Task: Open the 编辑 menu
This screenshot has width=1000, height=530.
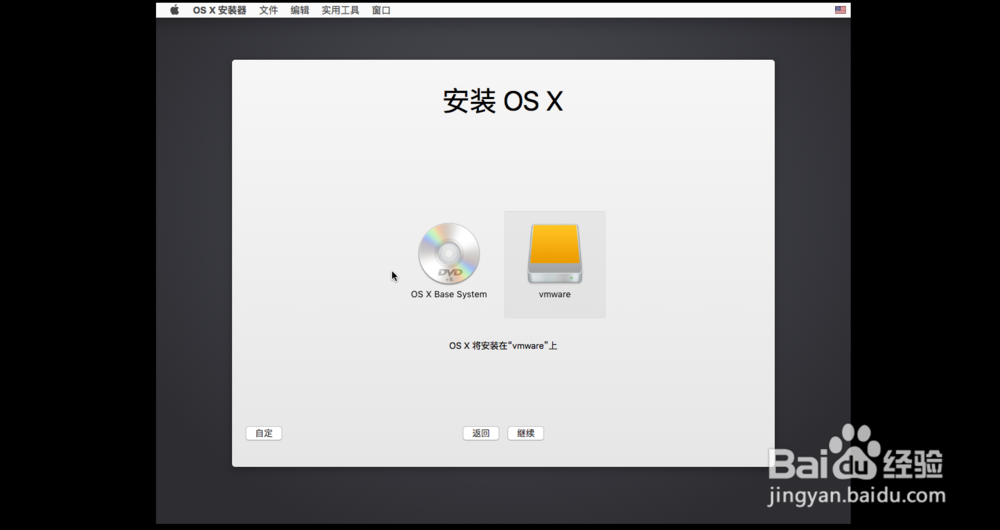Action: [x=300, y=10]
